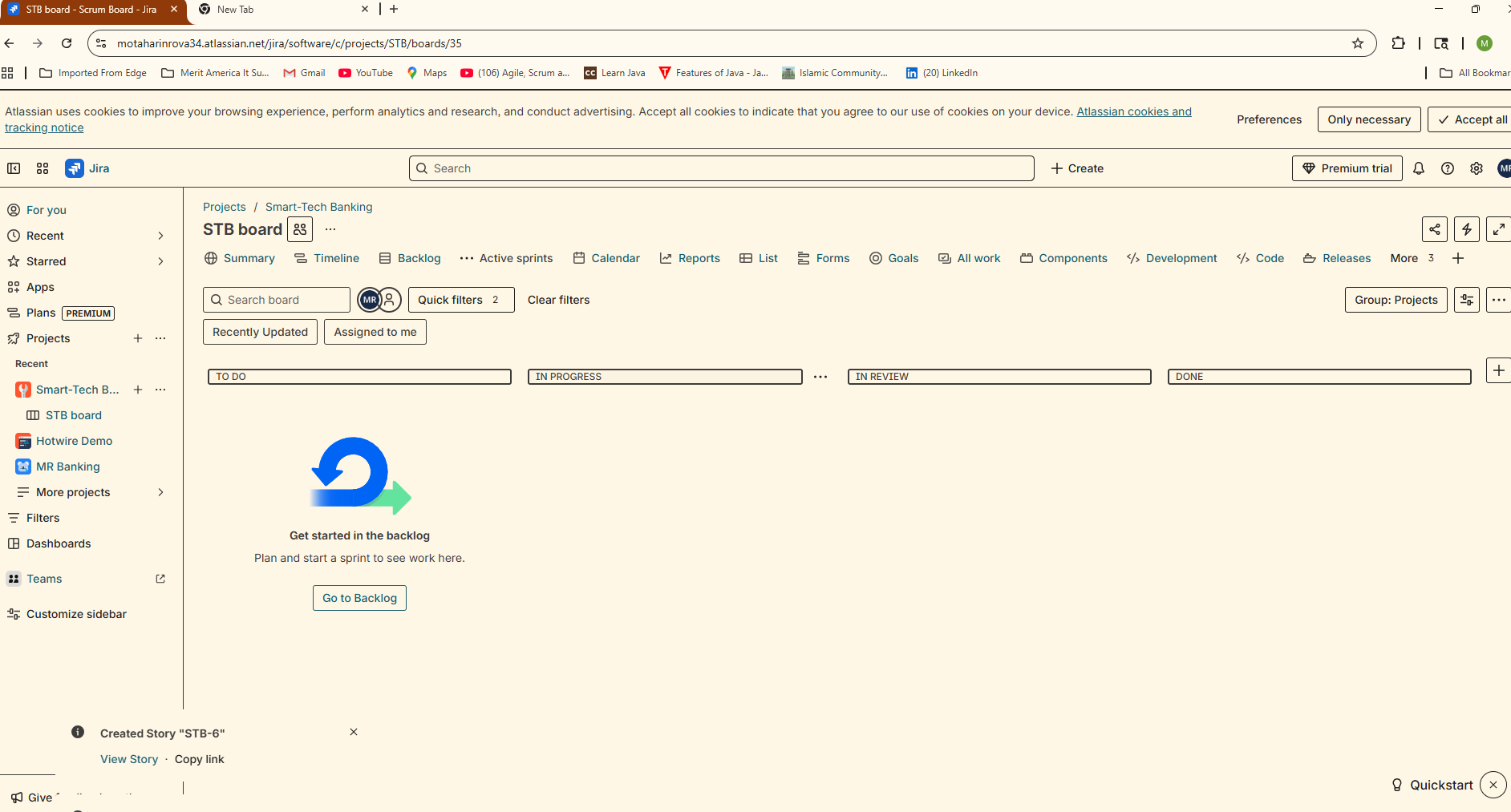
Task: Open the help question mark icon
Action: (1448, 168)
